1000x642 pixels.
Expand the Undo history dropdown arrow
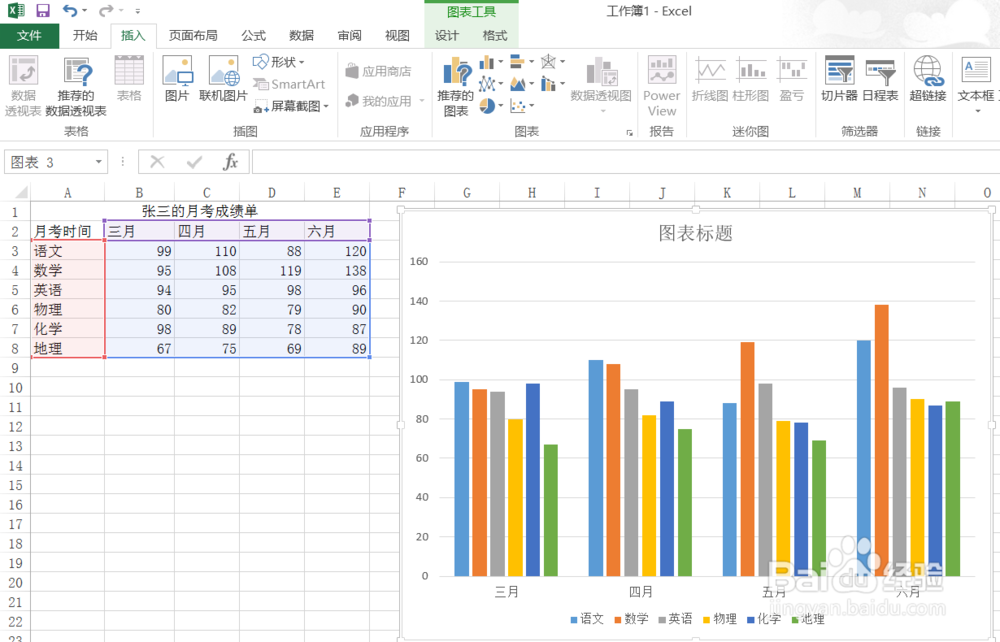(x=84, y=10)
